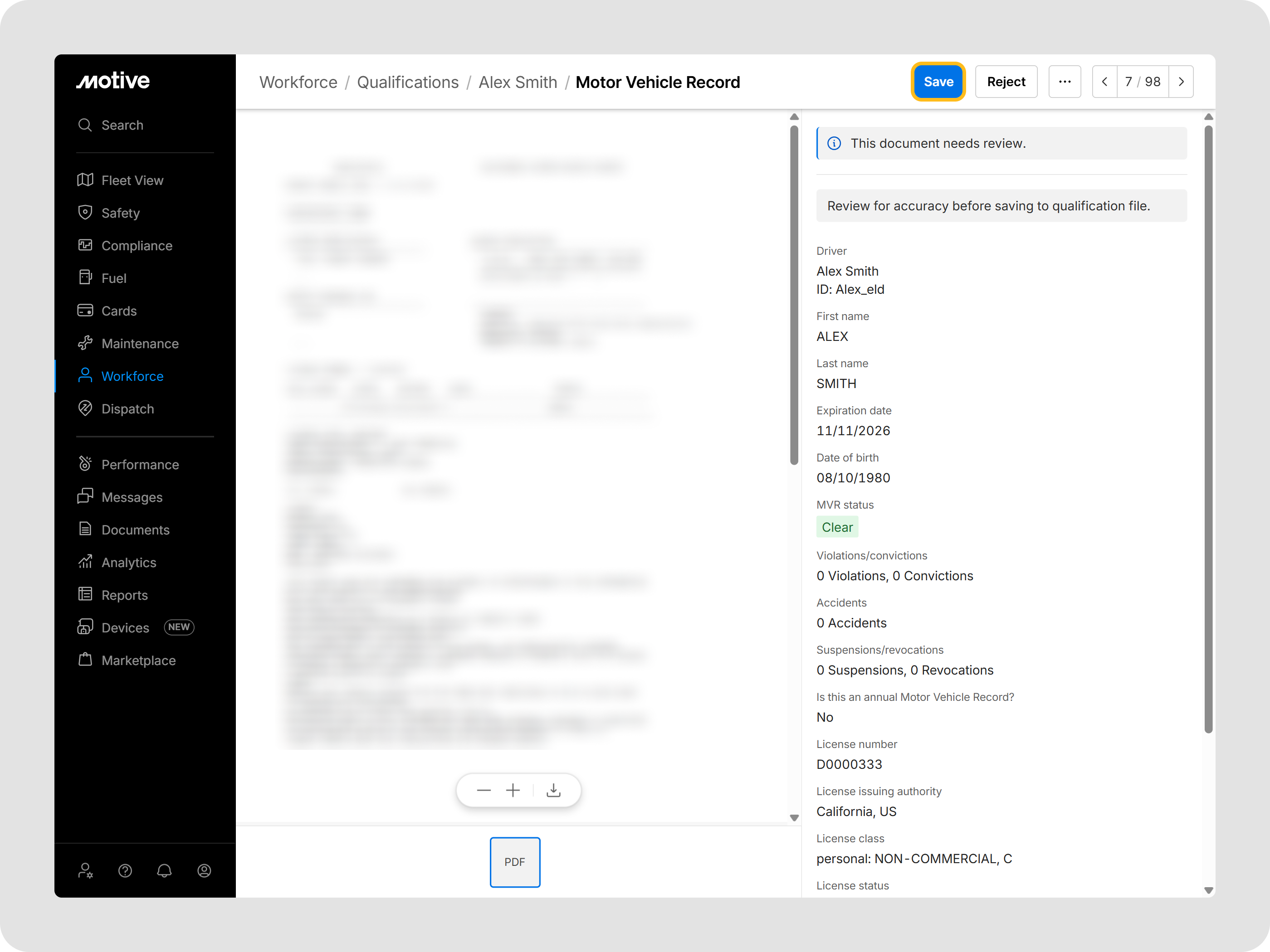Open the notifications bell
The width and height of the screenshot is (1270, 952).
165,870
